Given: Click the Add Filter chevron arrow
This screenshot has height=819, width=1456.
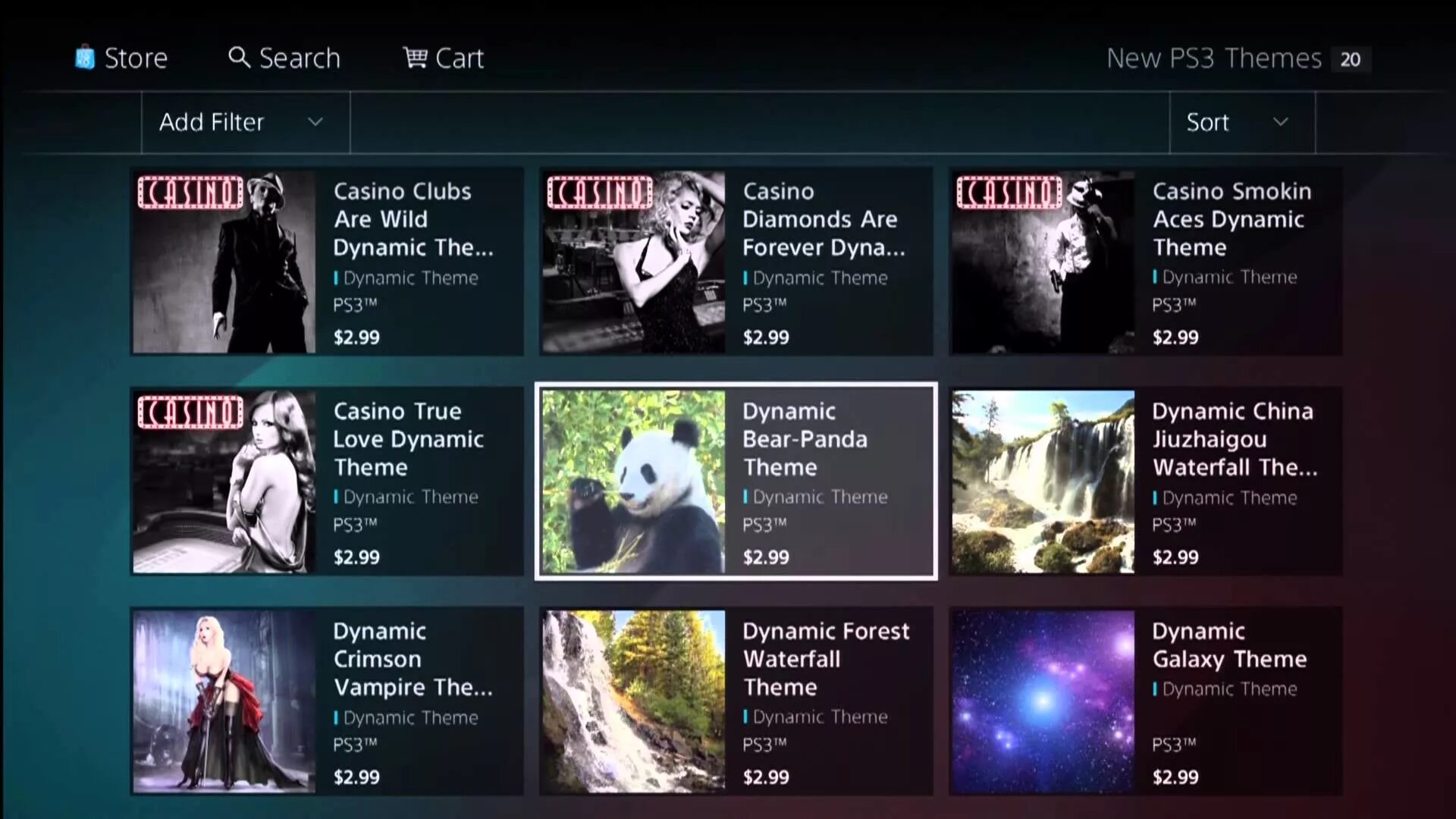Looking at the screenshot, I should coord(315,122).
